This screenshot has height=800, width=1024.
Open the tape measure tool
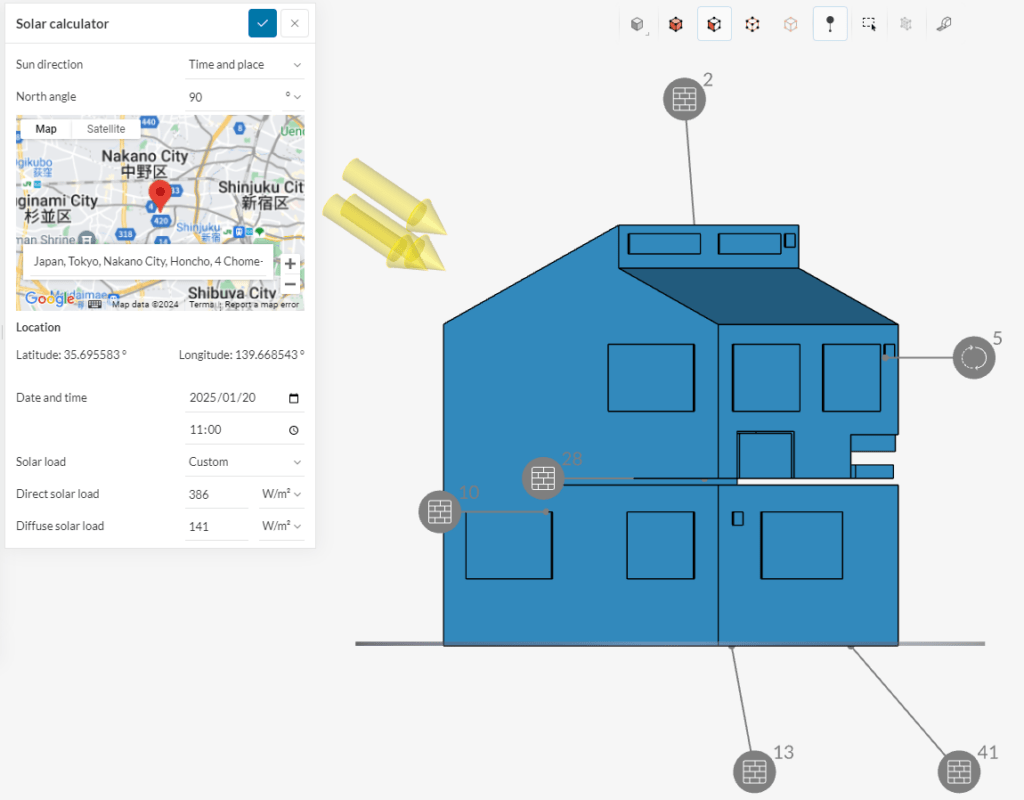coord(944,24)
